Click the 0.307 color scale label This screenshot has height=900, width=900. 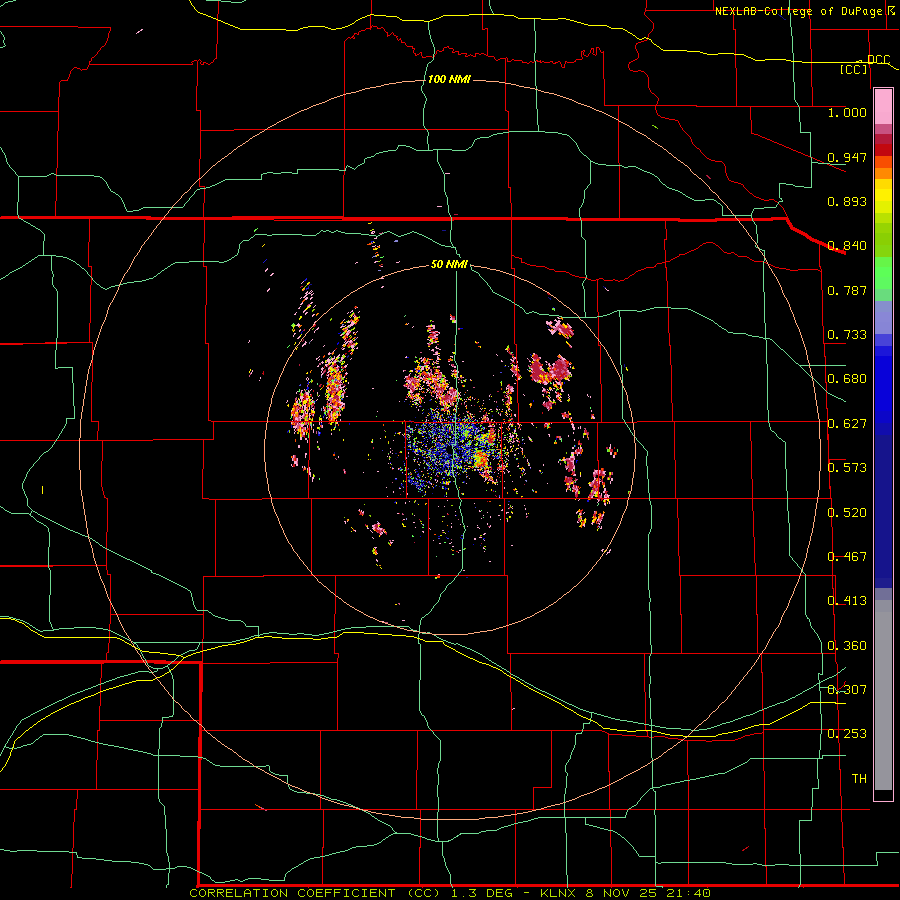point(847,690)
